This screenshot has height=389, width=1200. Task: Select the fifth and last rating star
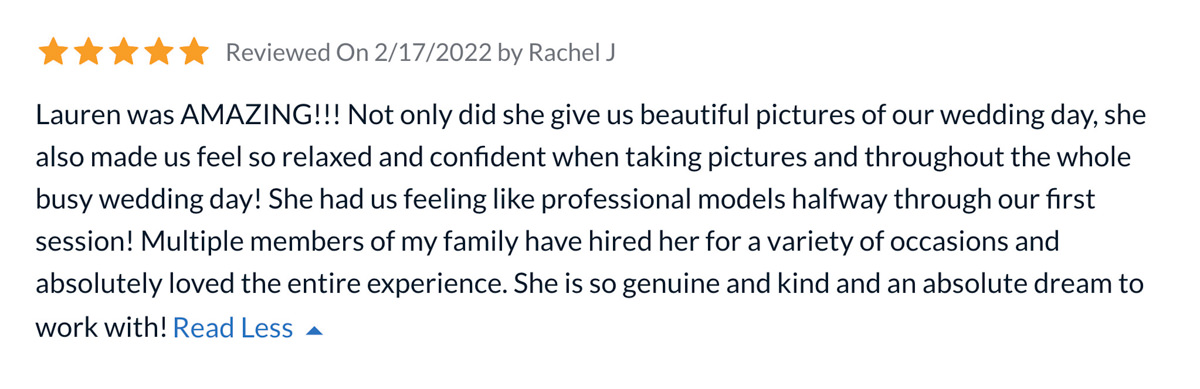(x=193, y=52)
